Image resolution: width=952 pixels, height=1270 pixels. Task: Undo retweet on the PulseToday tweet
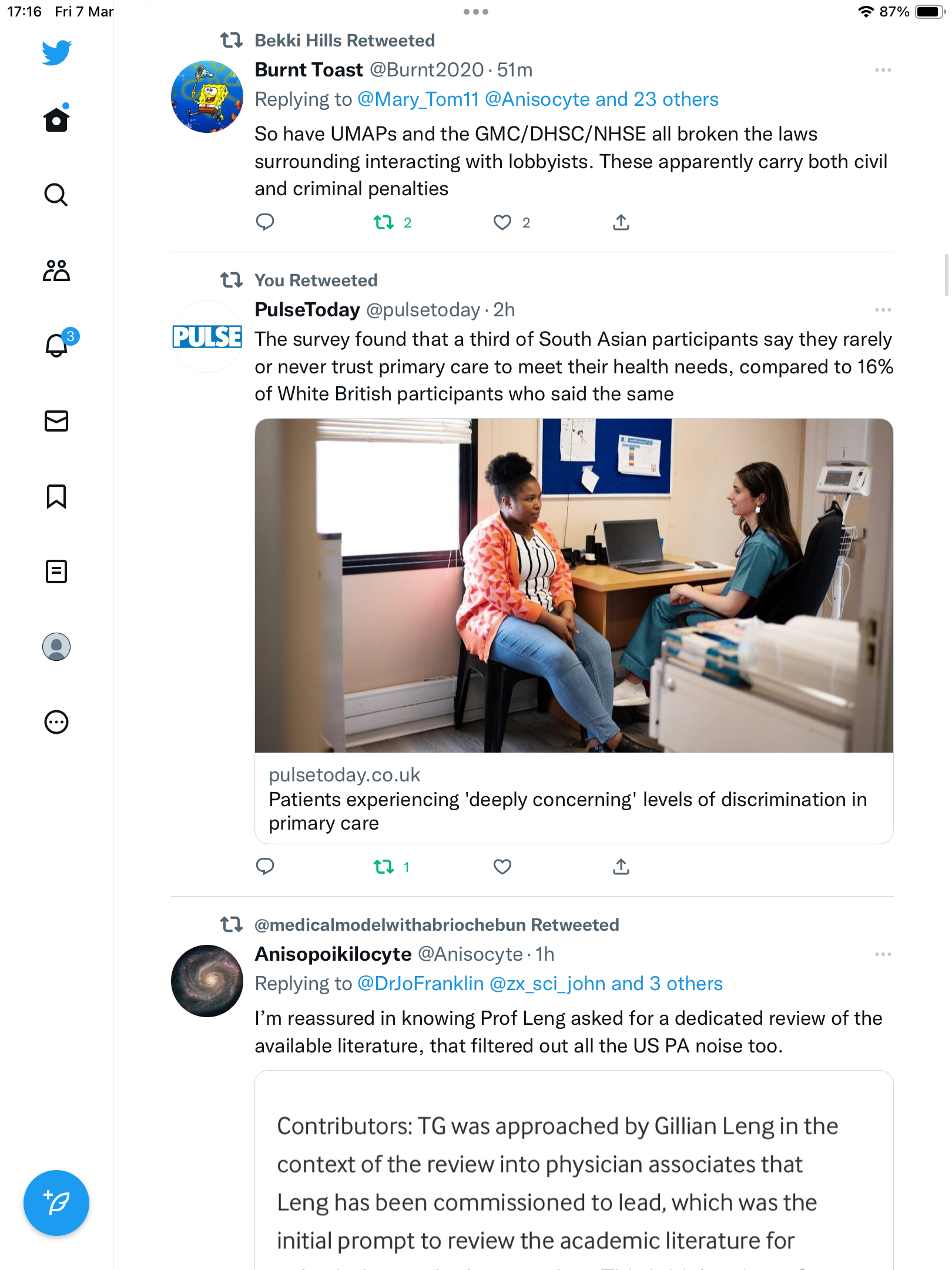[384, 867]
